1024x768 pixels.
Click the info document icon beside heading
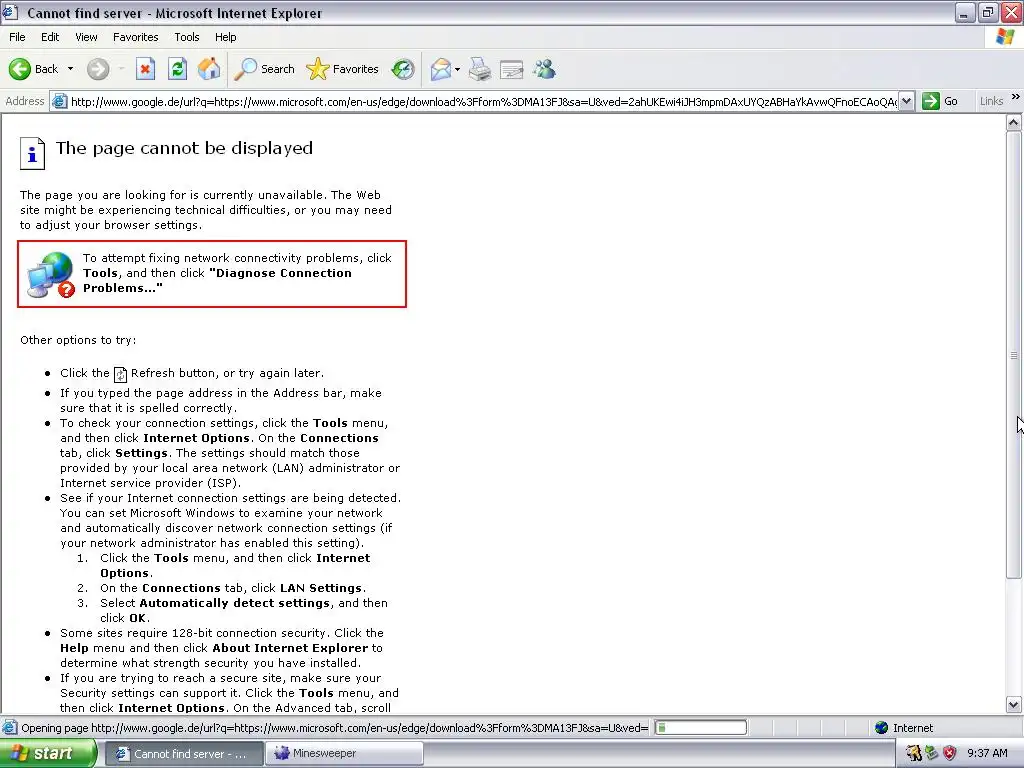point(32,153)
